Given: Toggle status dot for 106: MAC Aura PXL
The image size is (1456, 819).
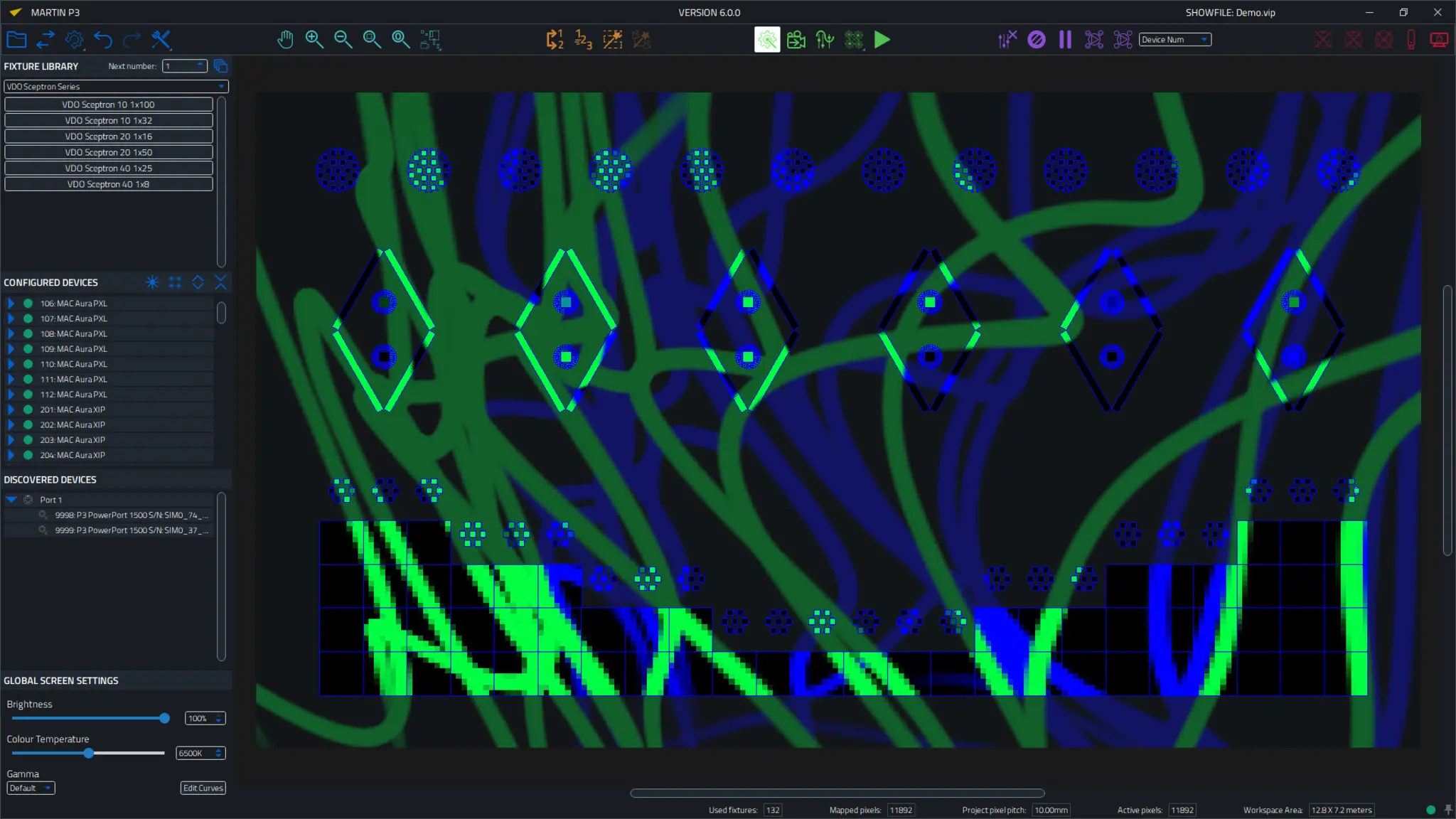Looking at the screenshot, I should (28, 303).
